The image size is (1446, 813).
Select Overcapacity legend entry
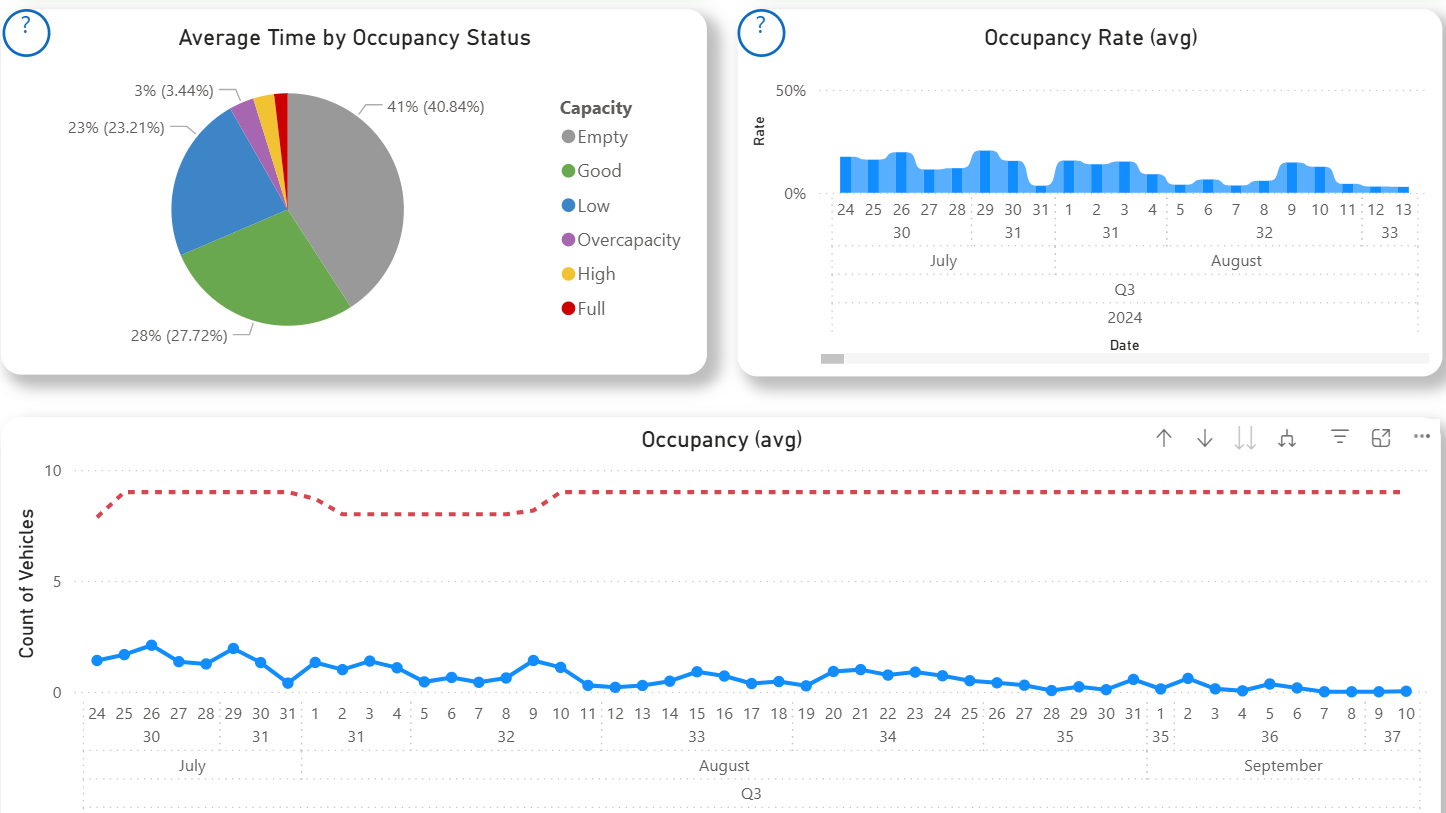628,240
